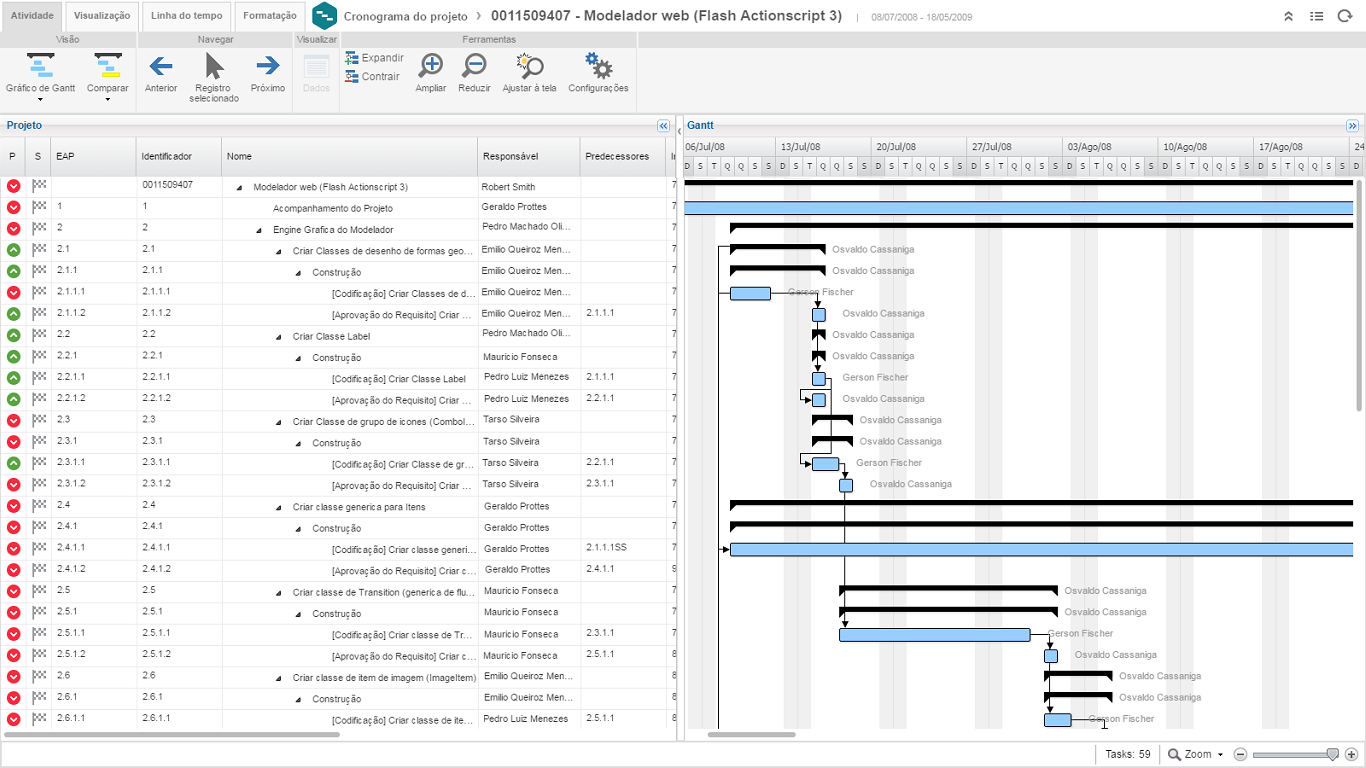Click the Expandir button
1366x768 pixels.
(374, 58)
